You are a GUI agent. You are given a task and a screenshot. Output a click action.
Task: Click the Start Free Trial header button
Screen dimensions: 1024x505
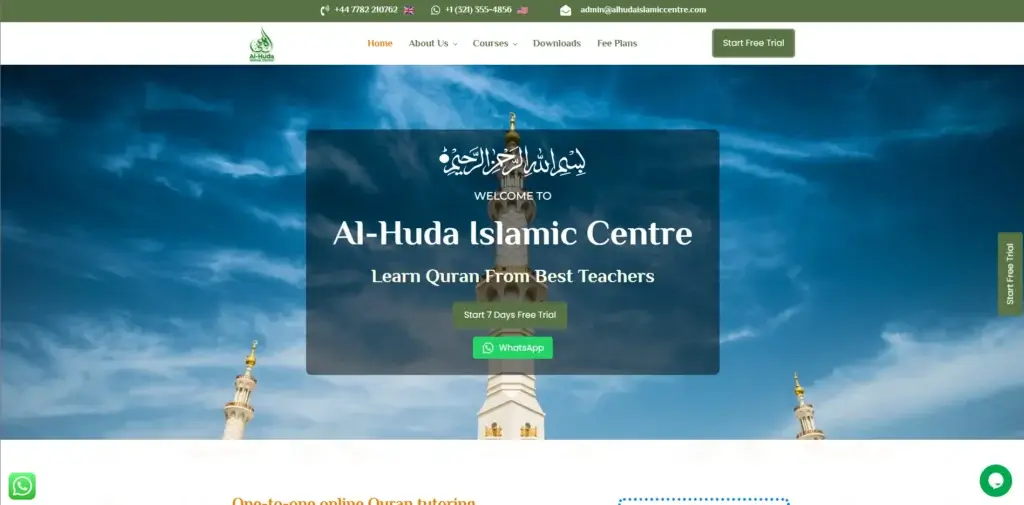click(753, 43)
